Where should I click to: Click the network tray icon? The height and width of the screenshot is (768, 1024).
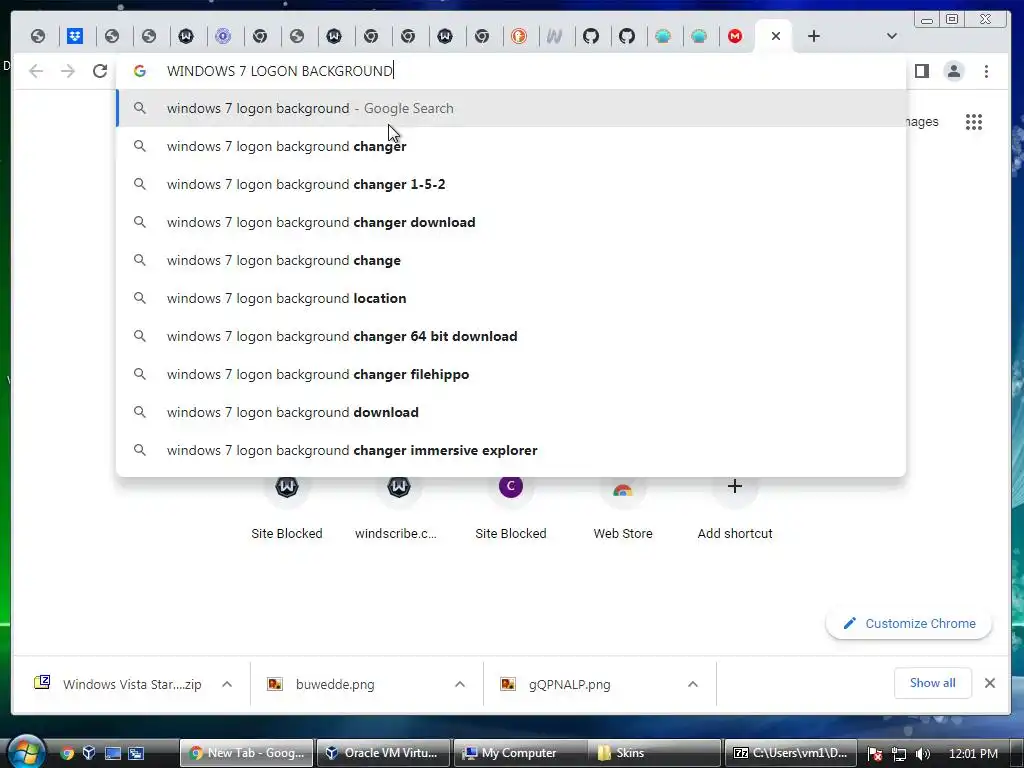coord(899,754)
